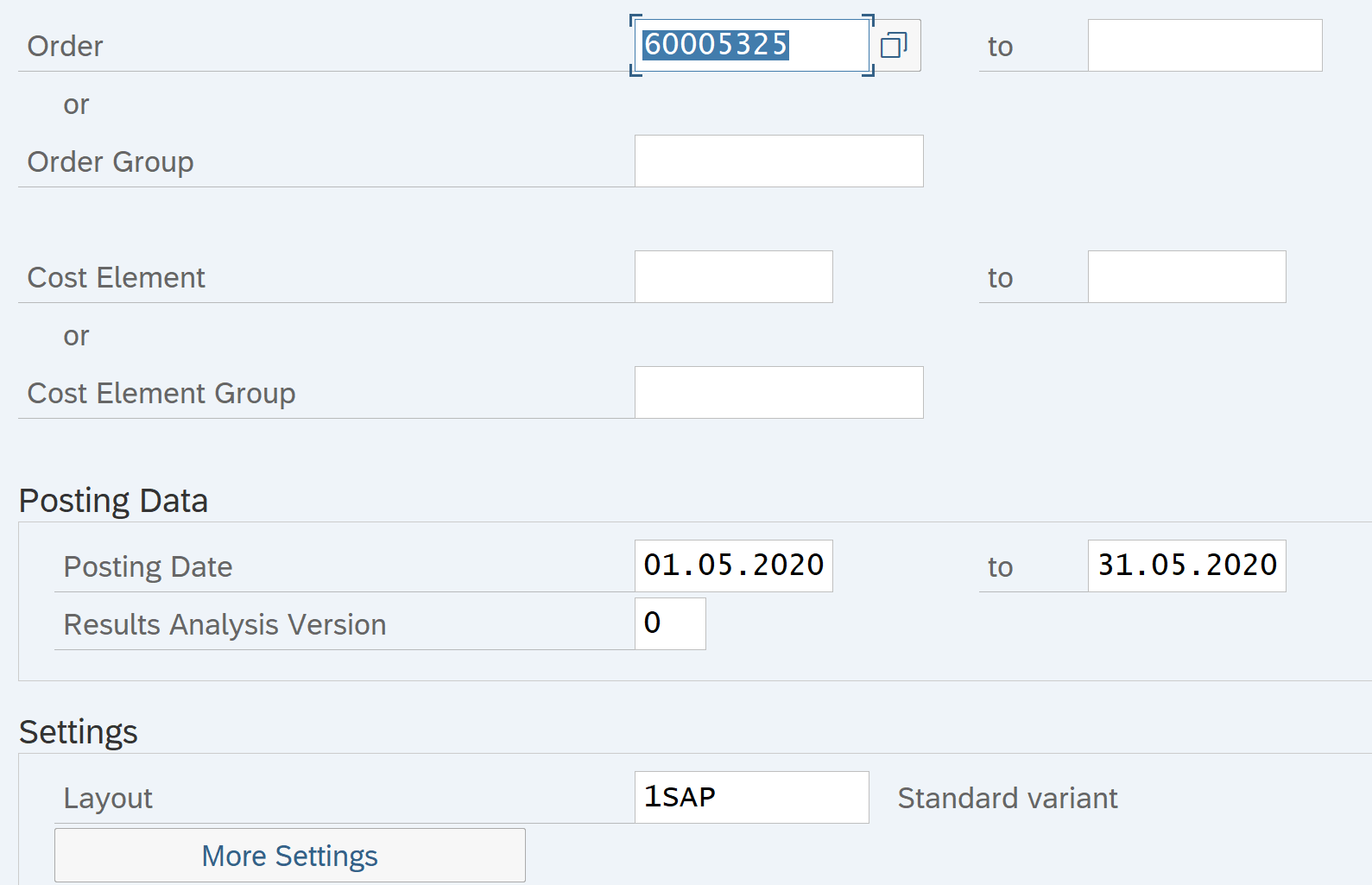Image resolution: width=1372 pixels, height=885 pixels.
Task: Select the Cost Element upper limit field
Action: (x=1185, y=277)
